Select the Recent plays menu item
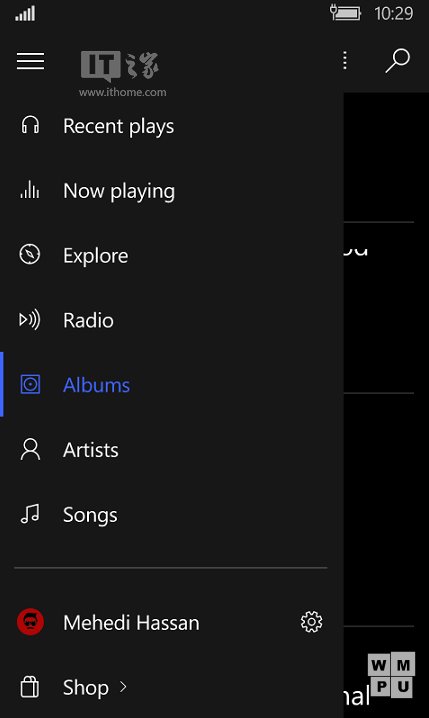Screen dimensions: 429x718 click(x=172, y=125)
